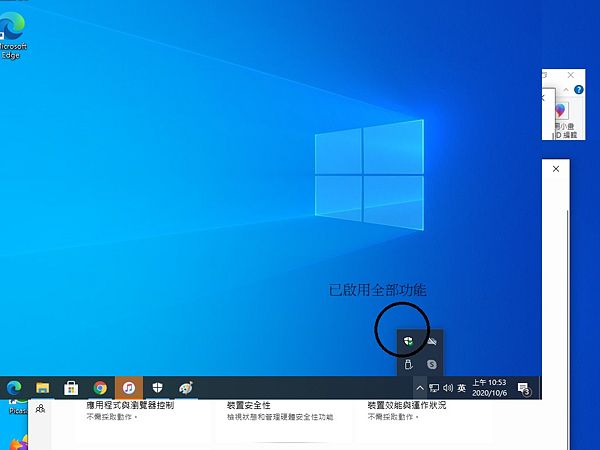
Task: Switch to the iTunes music app
Action: (129, 388)
